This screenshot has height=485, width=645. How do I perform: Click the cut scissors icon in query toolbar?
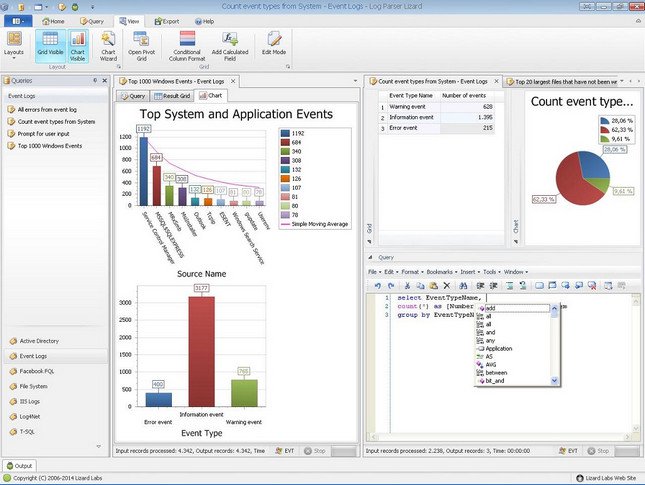point(406,285)
